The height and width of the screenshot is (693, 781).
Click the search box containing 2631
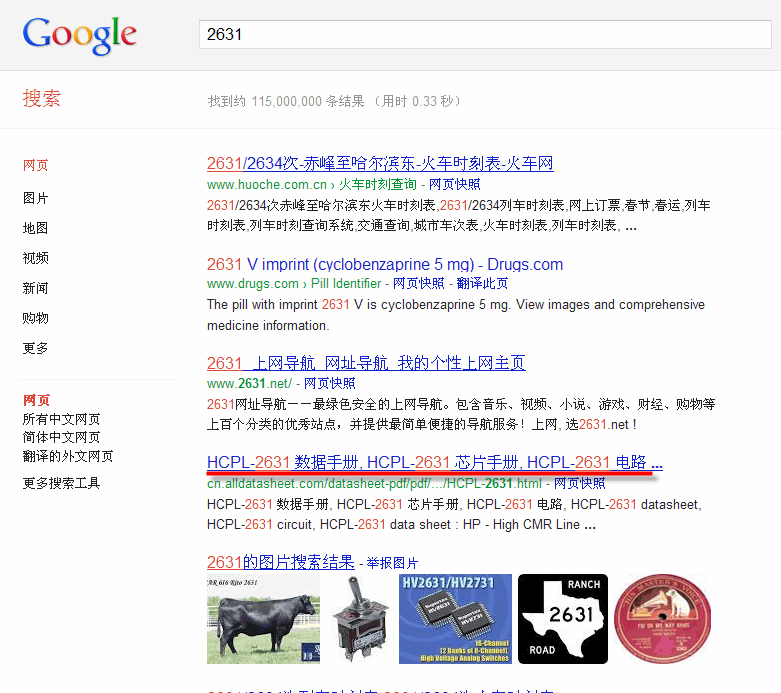tap(485, 35)
